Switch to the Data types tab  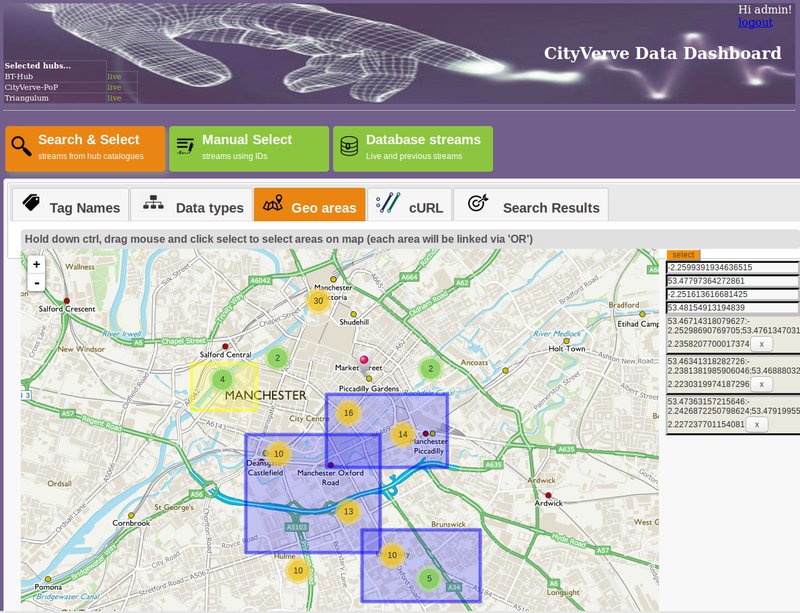(194, 207)
